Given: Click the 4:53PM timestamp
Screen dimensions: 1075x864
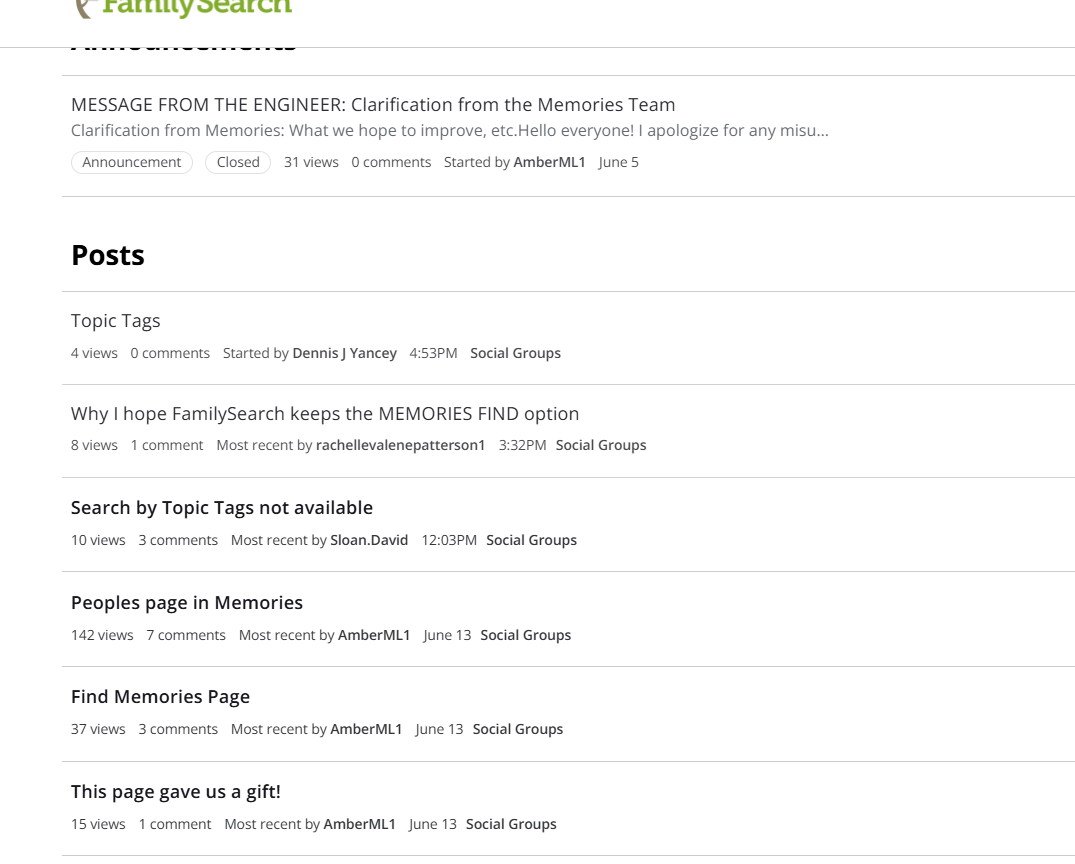Looking at the screenshot, I should (x=433, y=353).
